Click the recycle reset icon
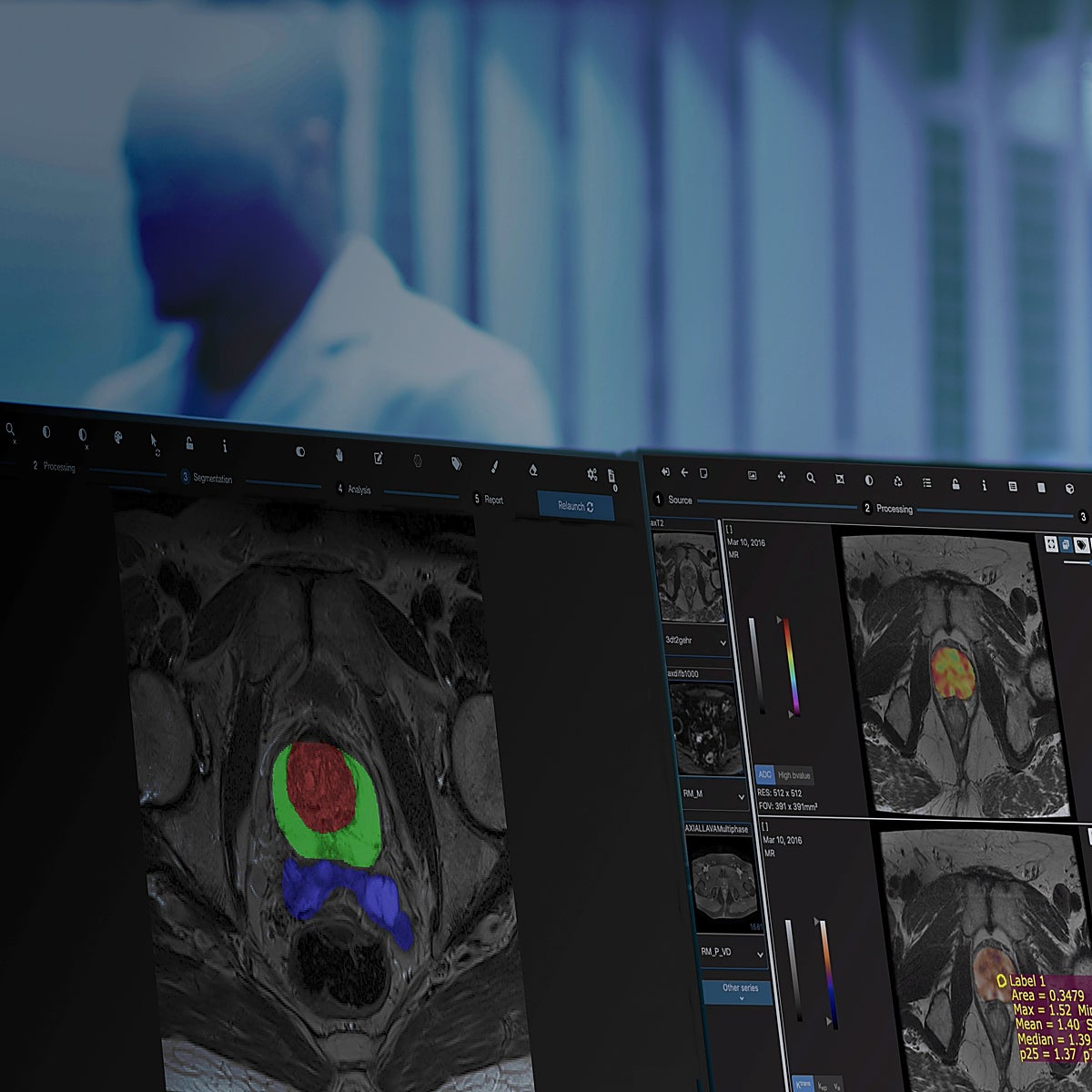Viewport: 1092px width, 1092px height. point(897,481)
